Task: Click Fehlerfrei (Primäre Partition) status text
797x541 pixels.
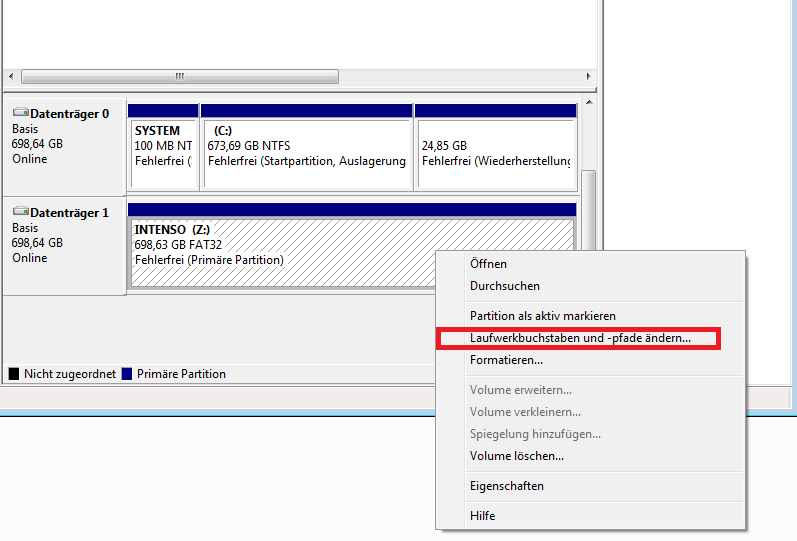Action: coord(209,260)
